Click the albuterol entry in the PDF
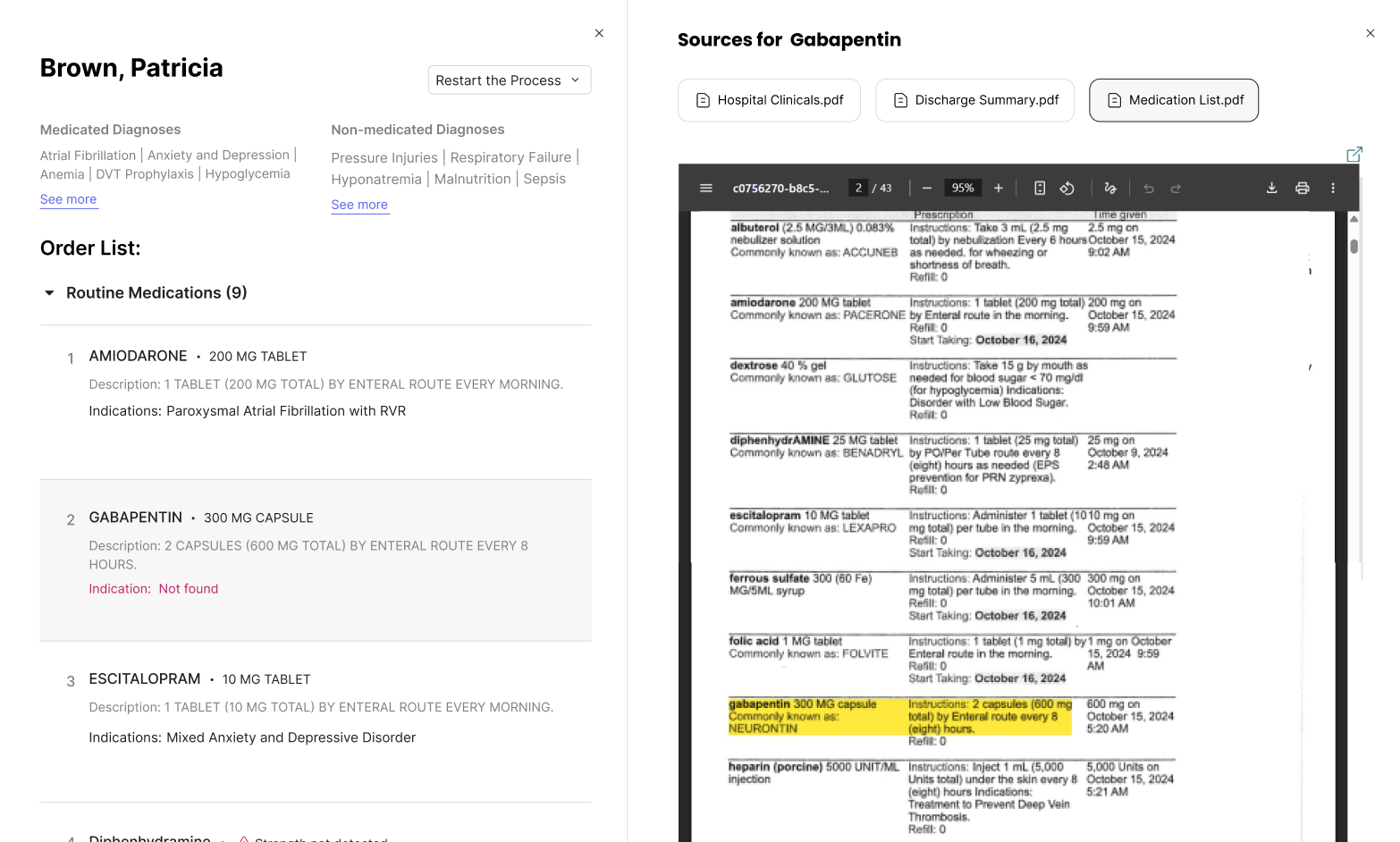 [953, 252]
